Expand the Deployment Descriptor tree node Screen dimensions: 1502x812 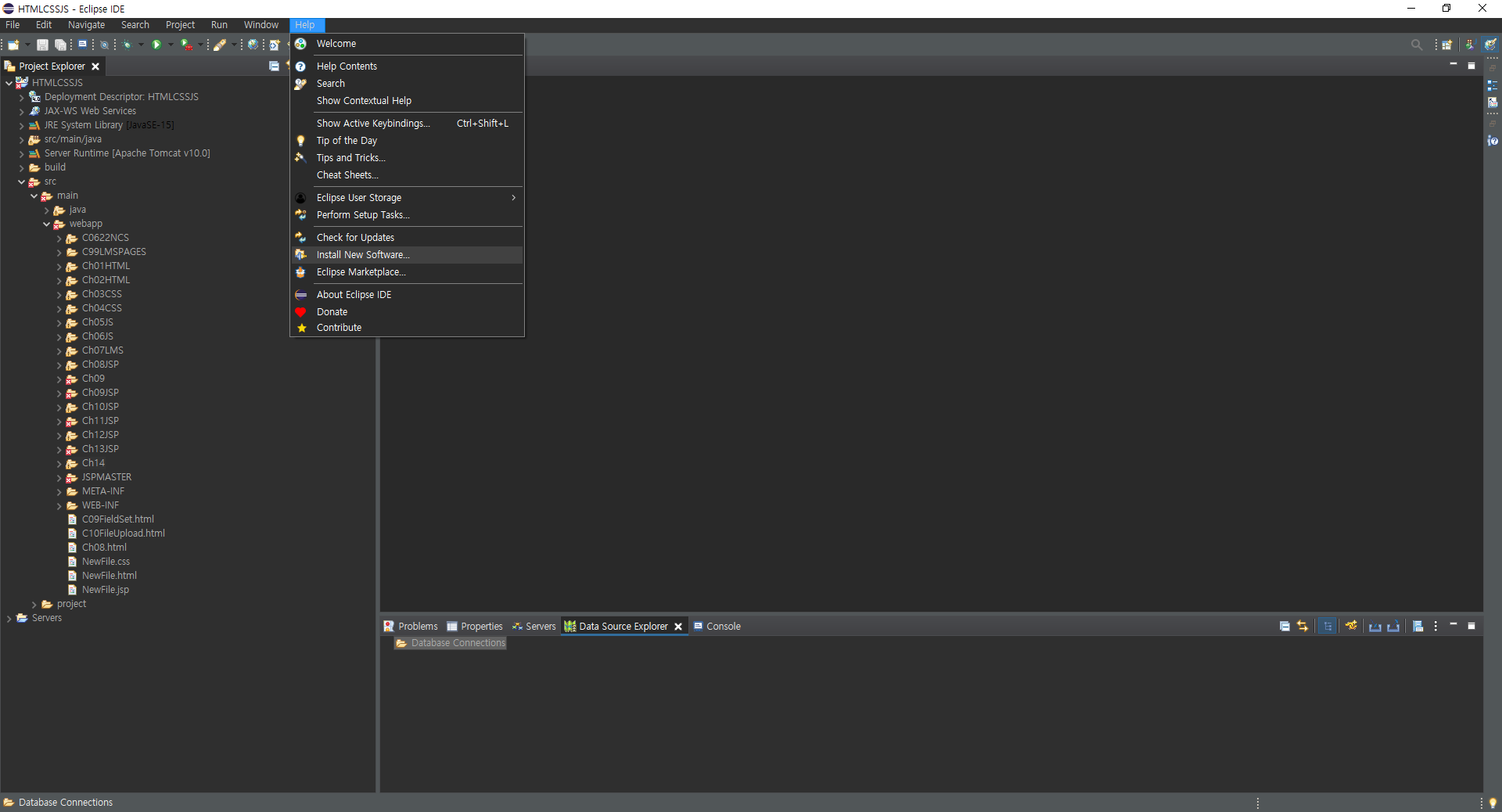coord(21,97)
